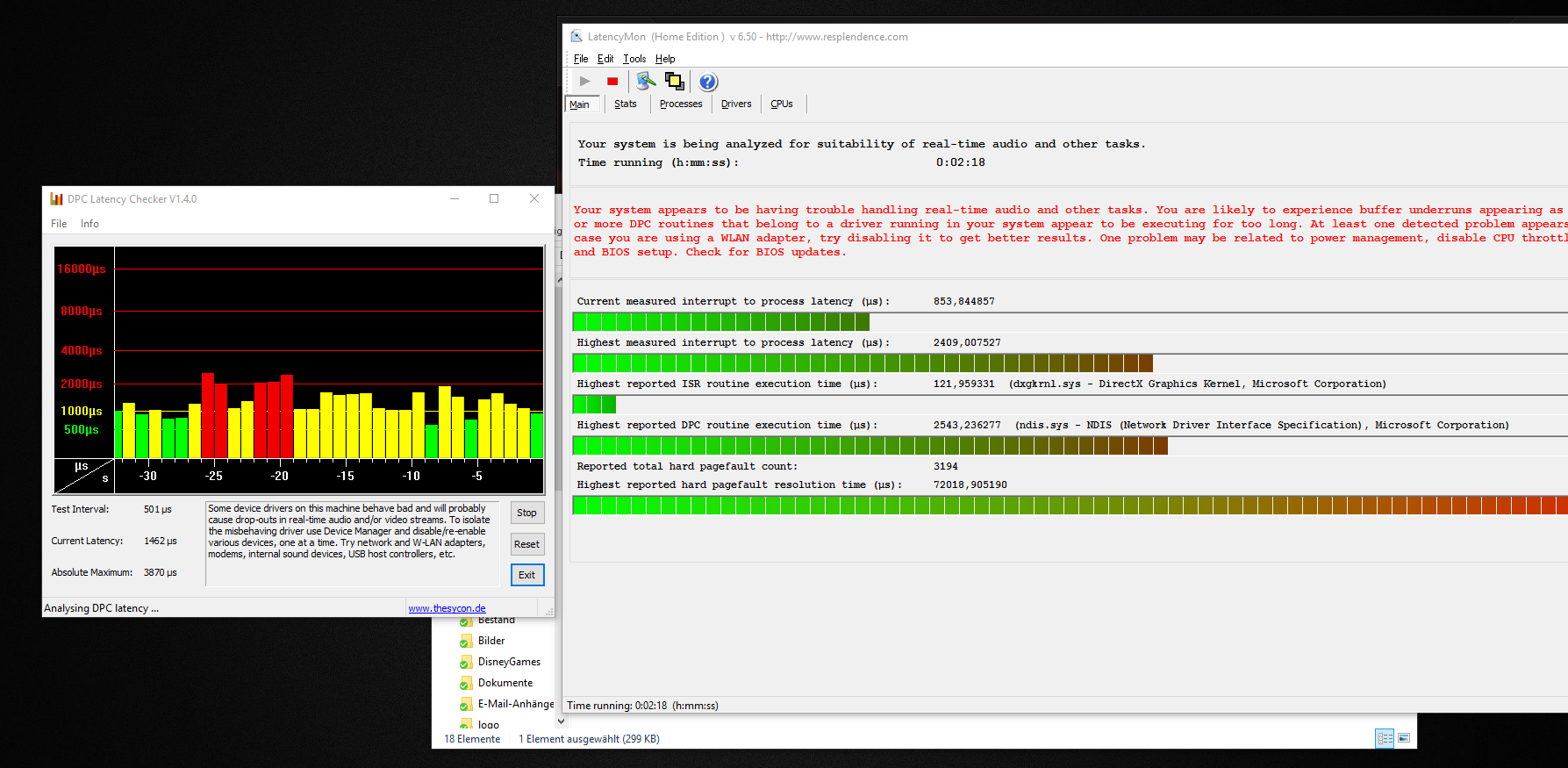Switch to the CPUs tab
Screen dimensions: 1568x768
coord(782,104)
